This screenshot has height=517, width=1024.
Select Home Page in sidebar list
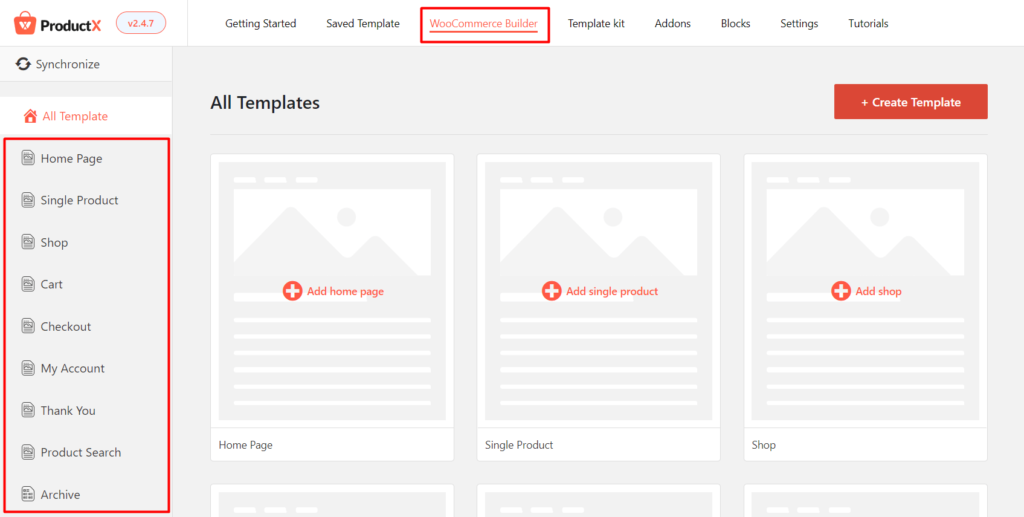pyautogui.click(x=71, y=158)
